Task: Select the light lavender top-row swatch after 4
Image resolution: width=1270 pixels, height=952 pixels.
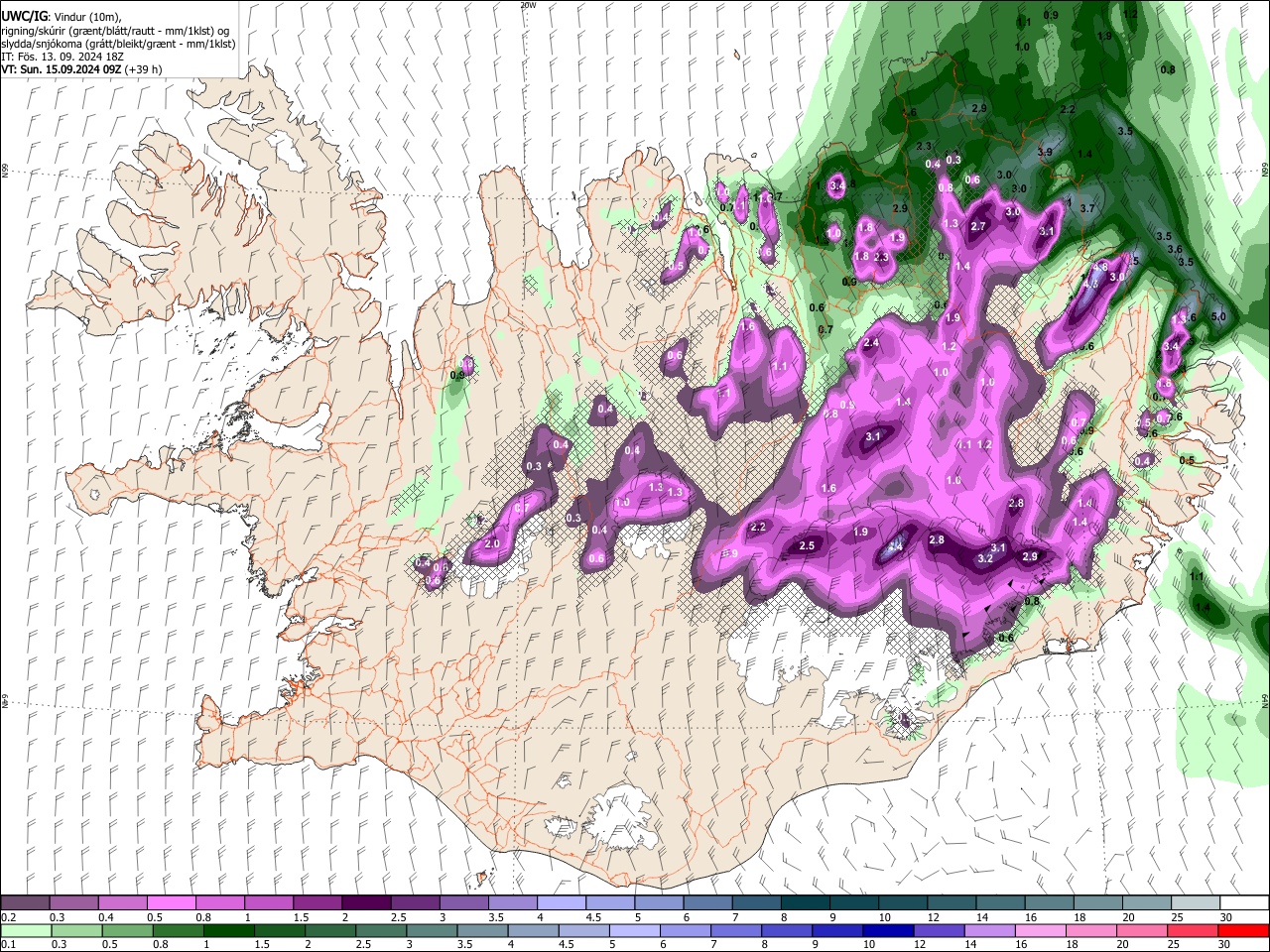Action: tap(561, 903)
